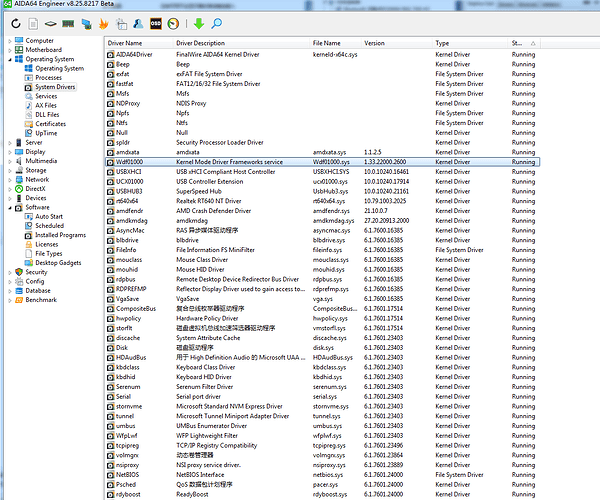The width and height of the screenshot is (600, 500).
Task: Click the Database tree icon
Action: 19,291
